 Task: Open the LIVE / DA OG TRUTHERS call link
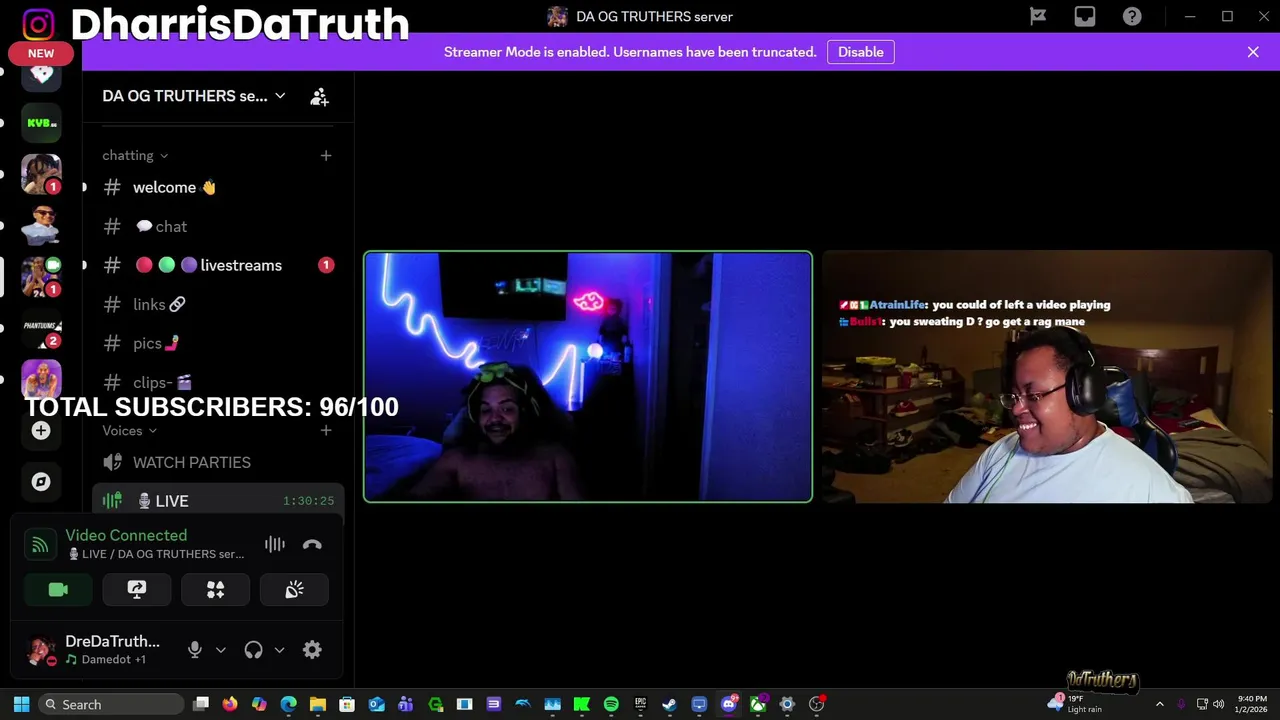[x=156, y=554]
